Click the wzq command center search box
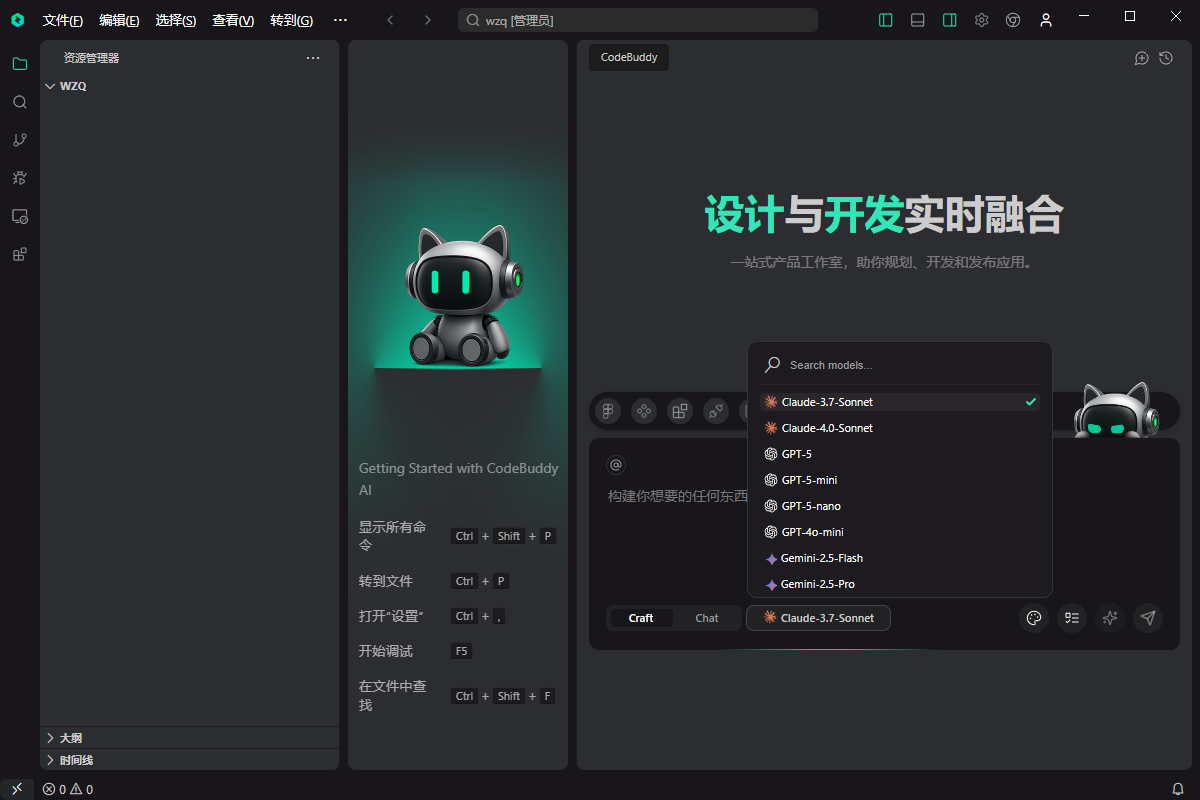The width and height of the screenshot is (1200, 800). point(638,20)
